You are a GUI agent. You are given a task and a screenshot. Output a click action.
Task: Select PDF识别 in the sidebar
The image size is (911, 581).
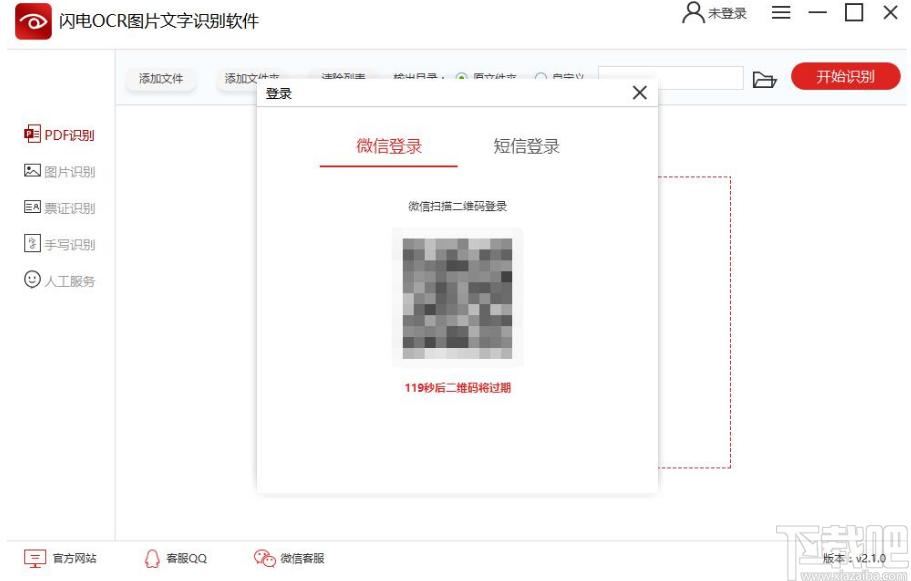pos(59,135)
